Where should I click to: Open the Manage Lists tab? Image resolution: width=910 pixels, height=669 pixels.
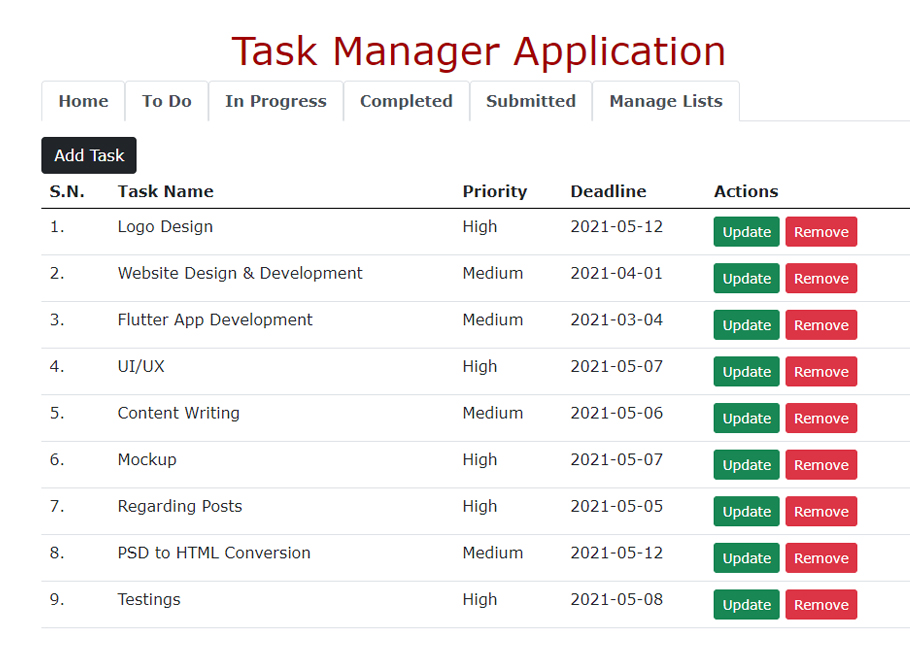pyautogui.click(x=665, y=101)
